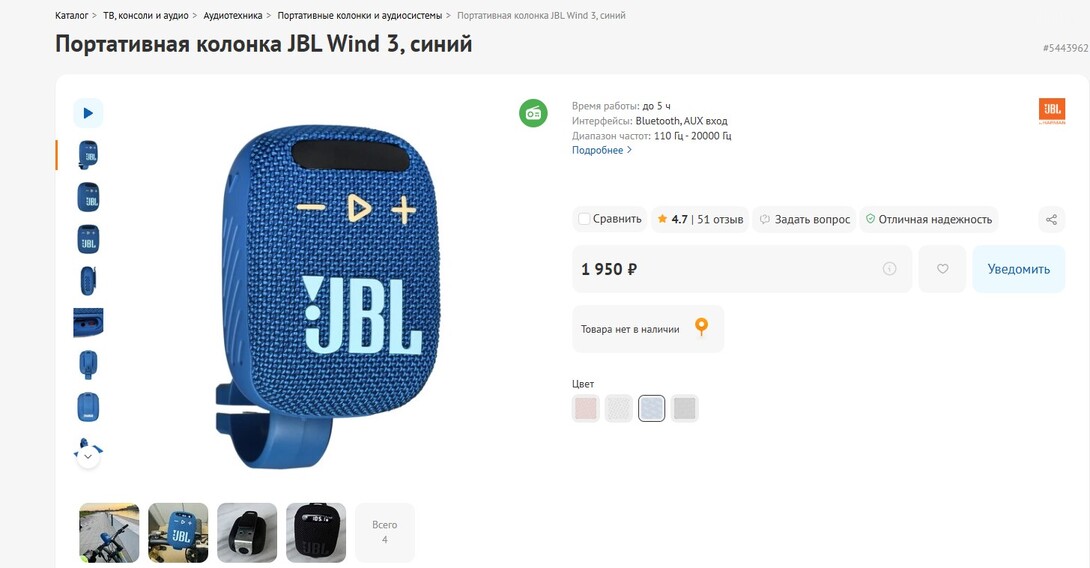Click the green radio feature icon

tap(533, 113)
